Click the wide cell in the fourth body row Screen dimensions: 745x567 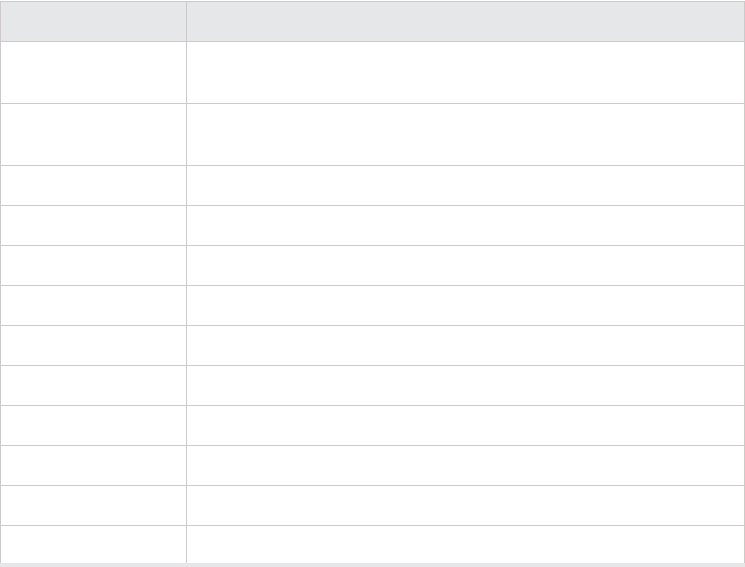(465, 225)
